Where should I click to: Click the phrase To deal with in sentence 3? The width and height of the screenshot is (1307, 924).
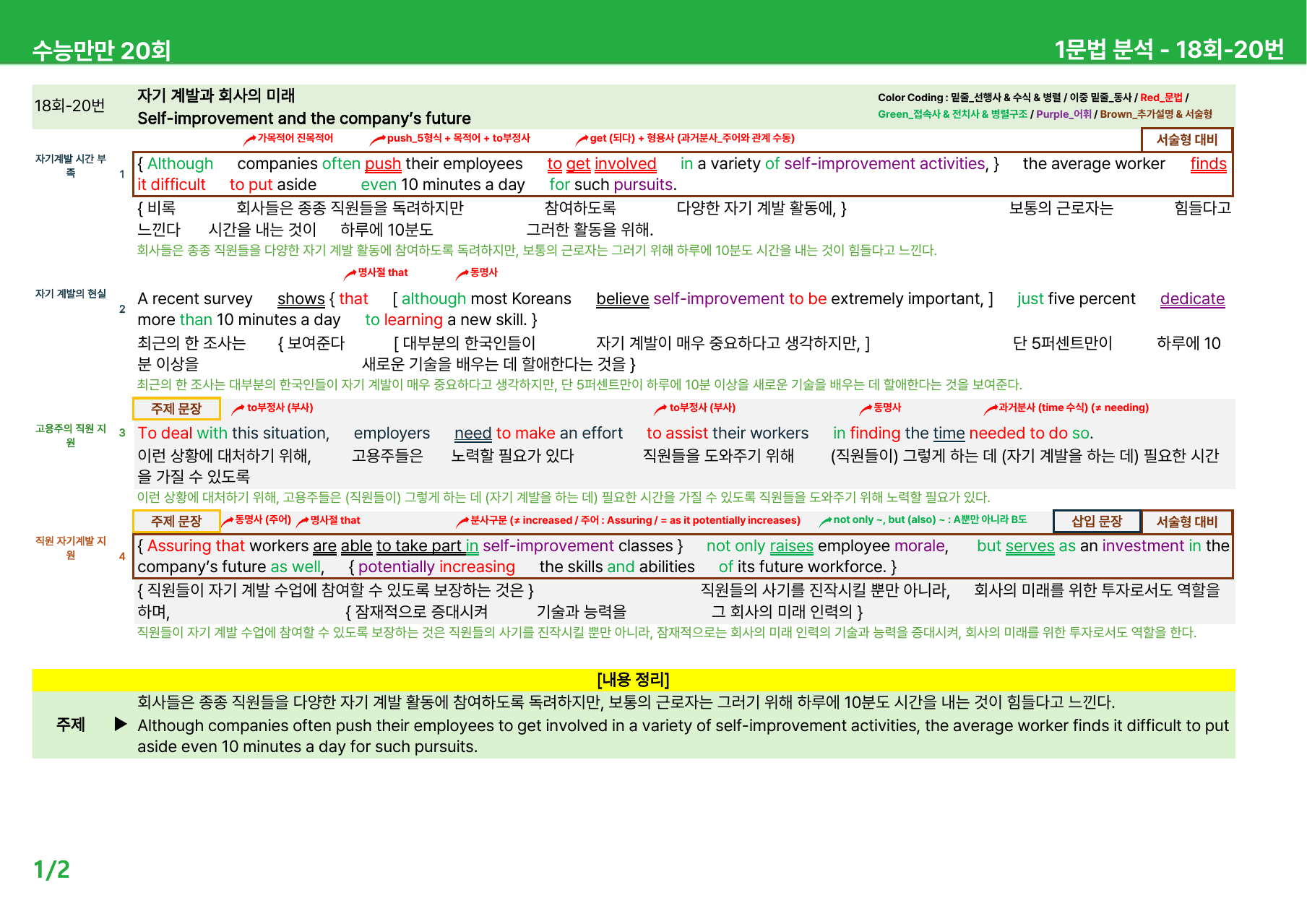click(183, 433)
